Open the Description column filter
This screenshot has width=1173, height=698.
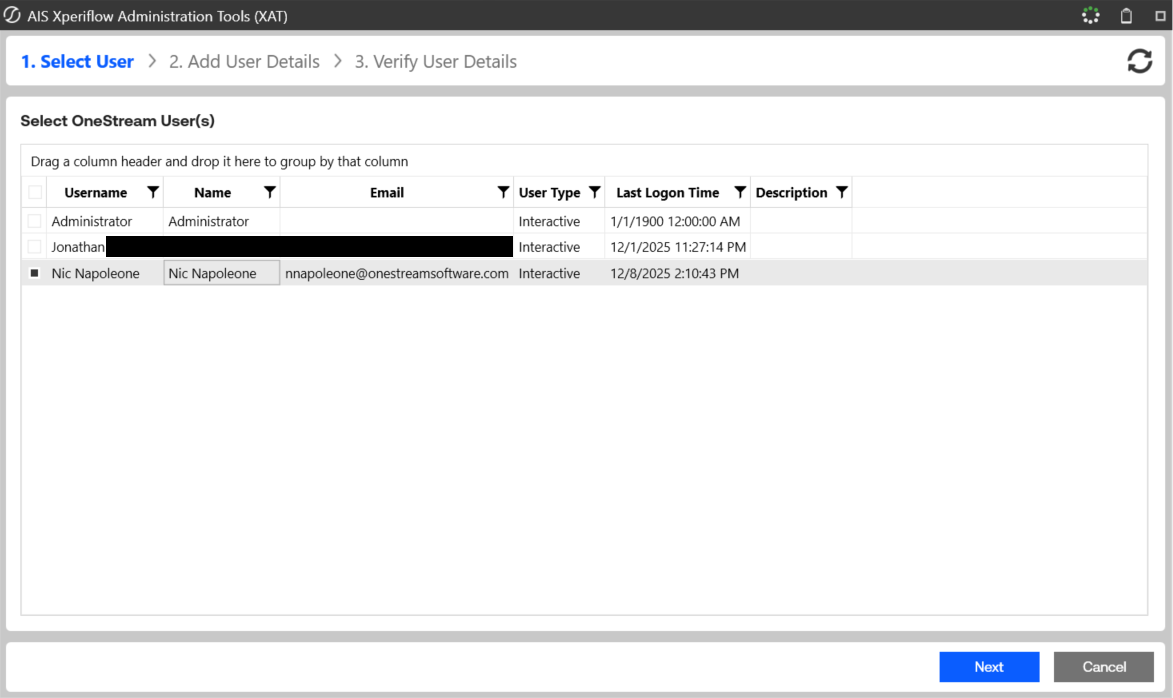842,192
